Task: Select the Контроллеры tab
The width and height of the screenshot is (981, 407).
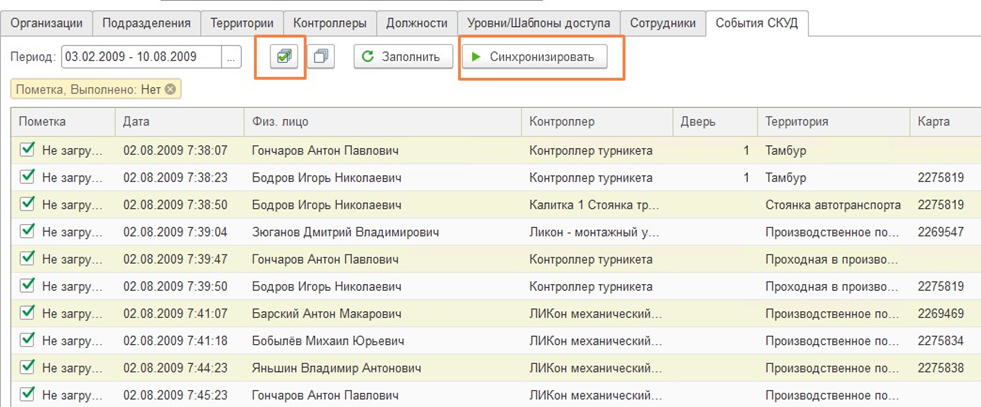Action: pos(329,22)
